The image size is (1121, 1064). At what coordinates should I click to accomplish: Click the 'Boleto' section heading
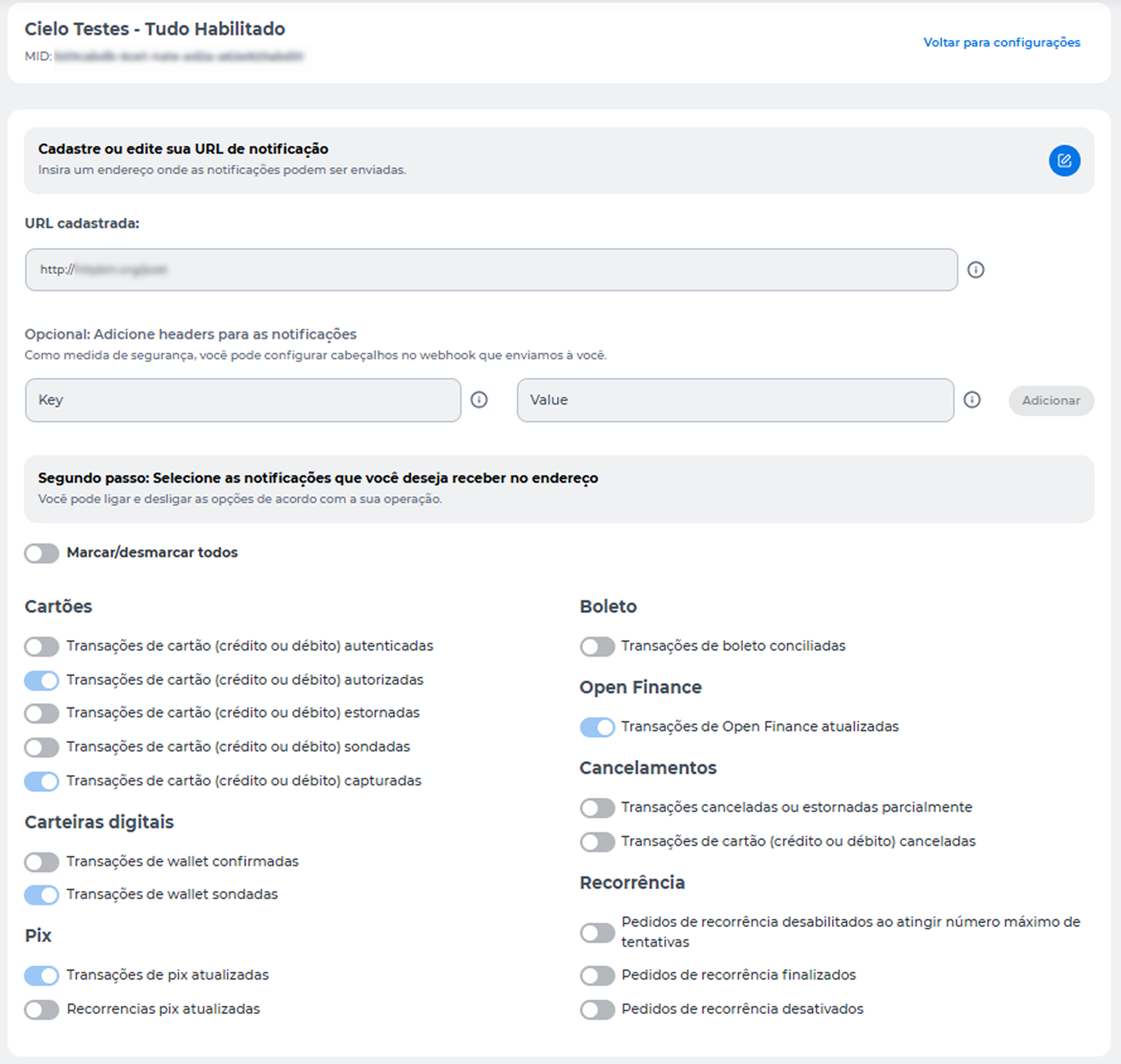pyautogui.click(x=608, y=606)
